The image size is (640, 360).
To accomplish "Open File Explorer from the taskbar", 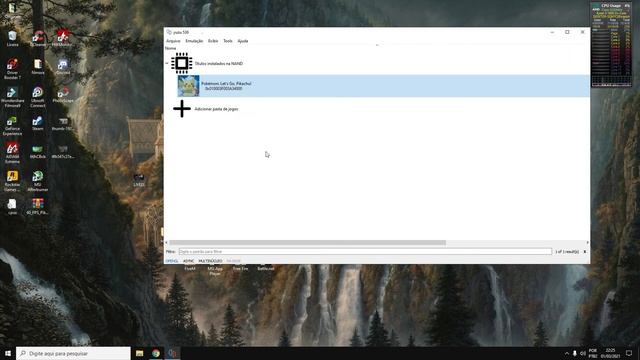I will tap(140, 353).
